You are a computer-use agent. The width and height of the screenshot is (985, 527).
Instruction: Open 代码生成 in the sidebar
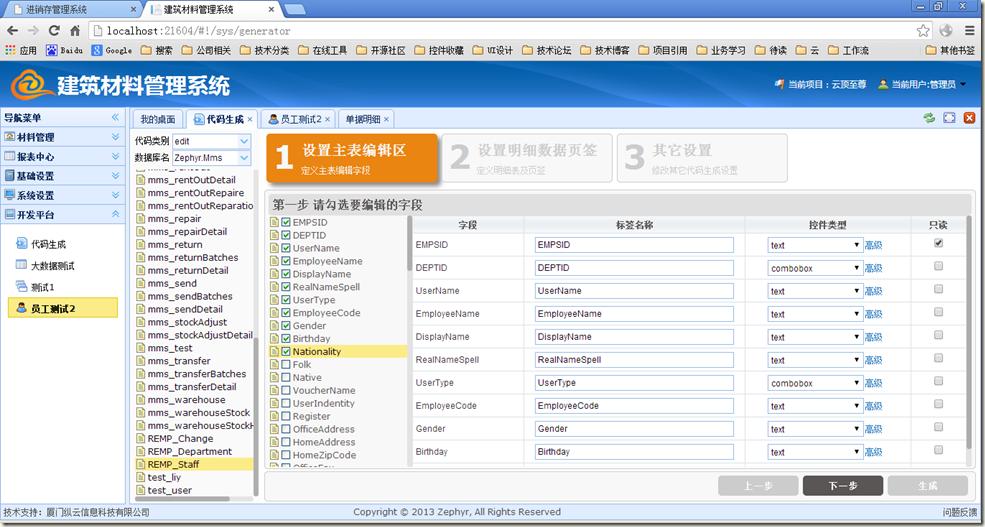tap(47, 244)
